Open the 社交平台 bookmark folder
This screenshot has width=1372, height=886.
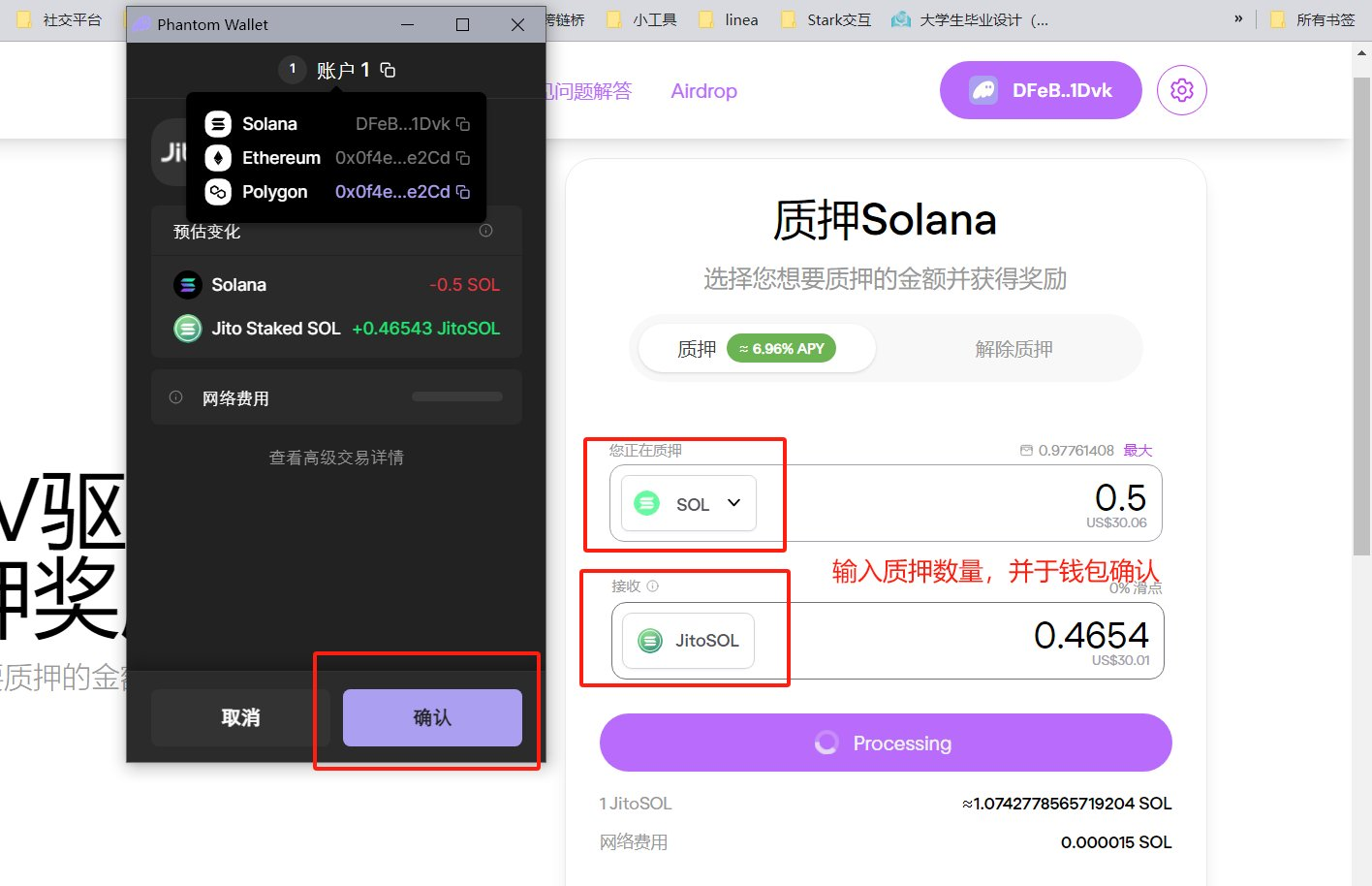coord(59,19)
